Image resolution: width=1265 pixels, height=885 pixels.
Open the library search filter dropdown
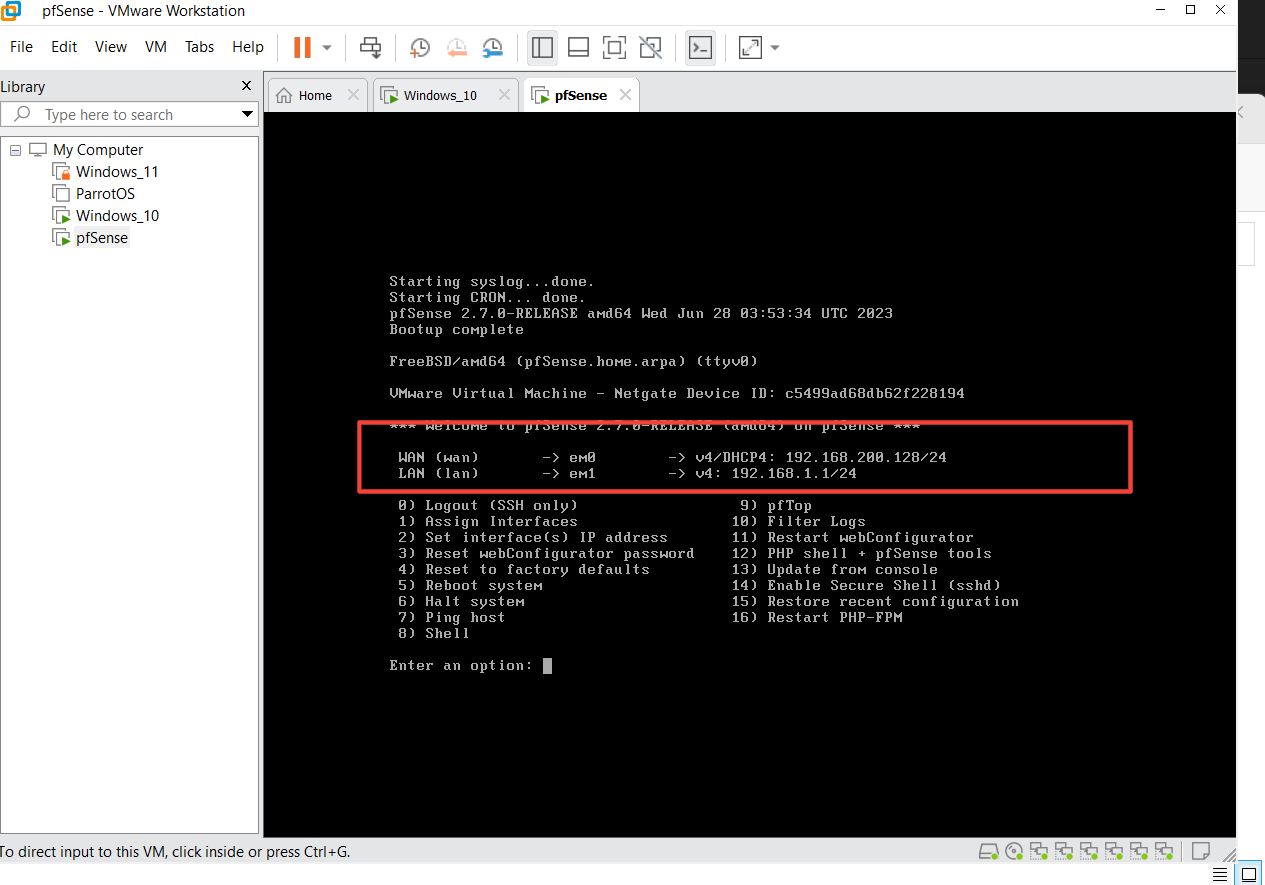(x=248, y=115)
